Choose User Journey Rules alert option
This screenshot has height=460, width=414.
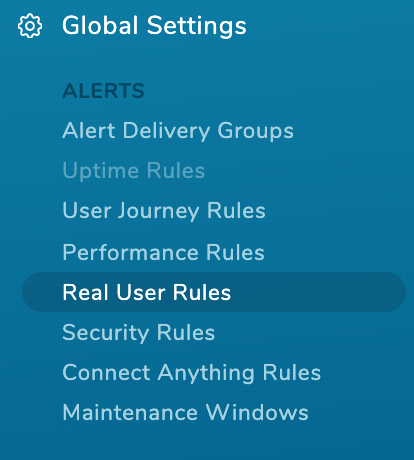(x=164, y=211)
